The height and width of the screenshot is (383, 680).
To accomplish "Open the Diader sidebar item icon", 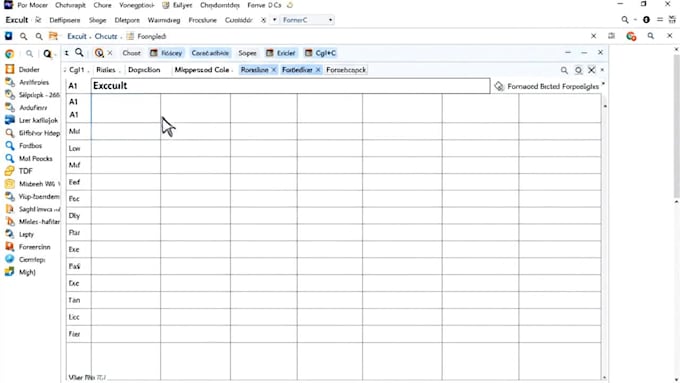I will pyautogui.click(x=10, y=69).
